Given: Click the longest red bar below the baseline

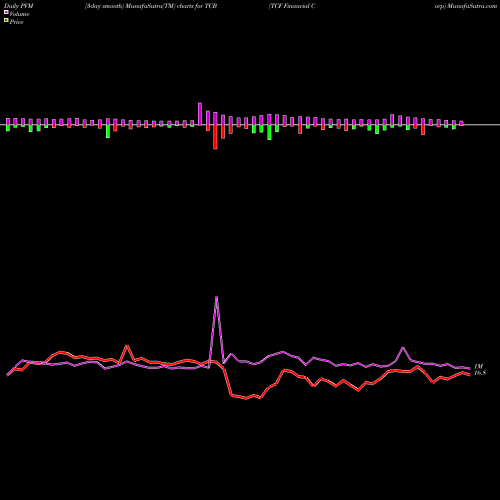Looking at the screenshot, I should click(x=215, y=137).
